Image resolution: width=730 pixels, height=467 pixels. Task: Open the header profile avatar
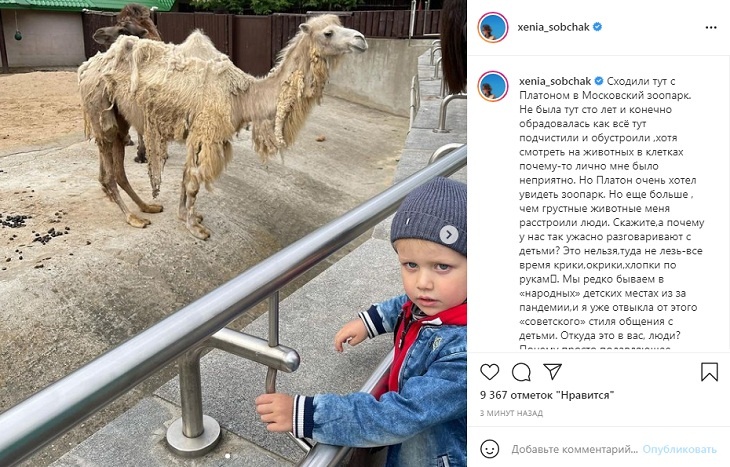pyautogui.click(x=493, y=27)
